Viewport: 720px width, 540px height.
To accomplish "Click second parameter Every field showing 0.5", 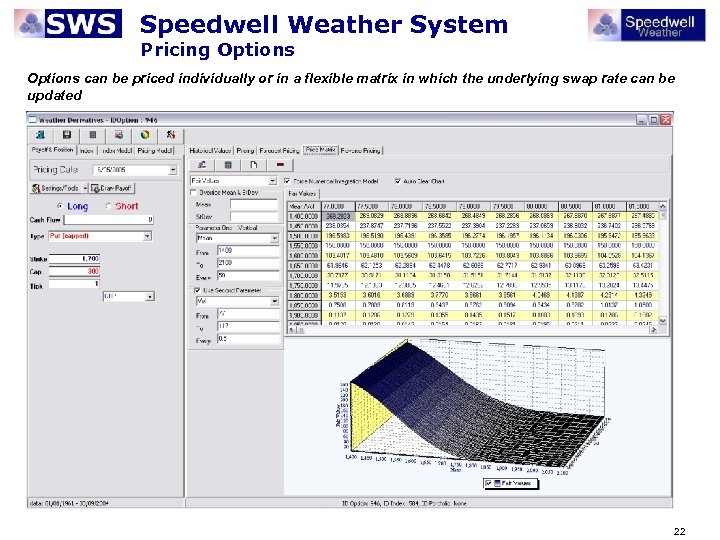I will tap(248, 339).
